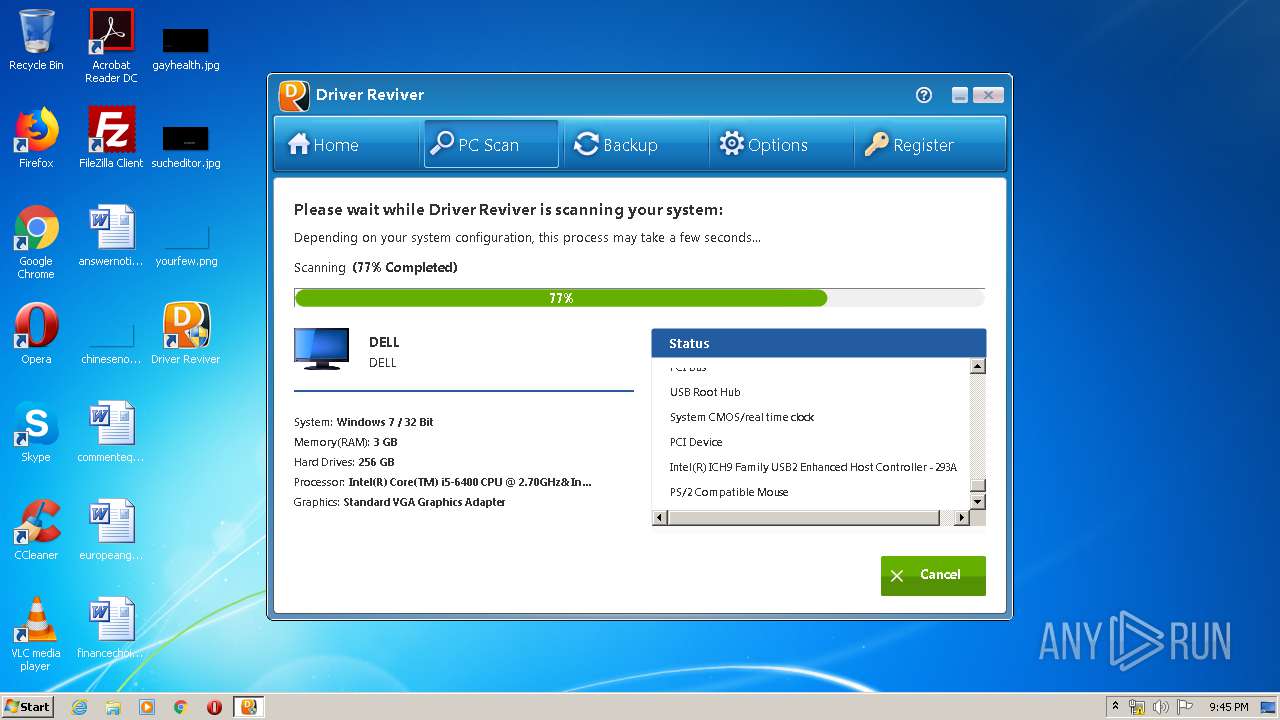Image resolution: width=1280 pixels, height=720 pixels.
Task: Select the financechoi... Word document on desktop
Action: click(111, 628)
